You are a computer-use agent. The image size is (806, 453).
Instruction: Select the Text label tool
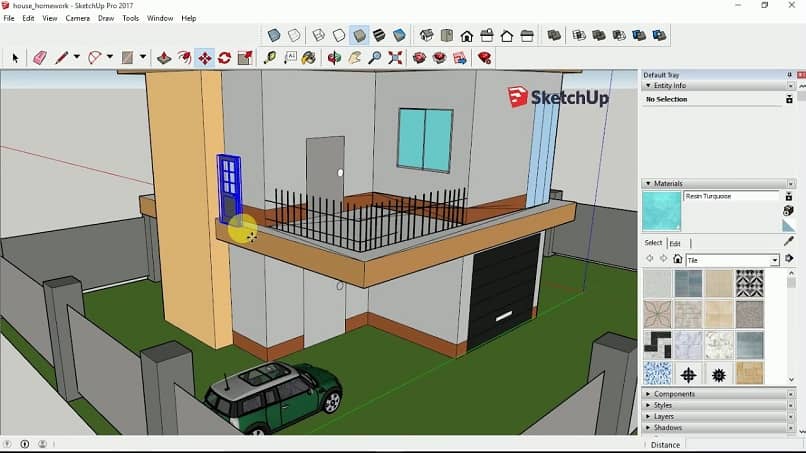(290, 58)
